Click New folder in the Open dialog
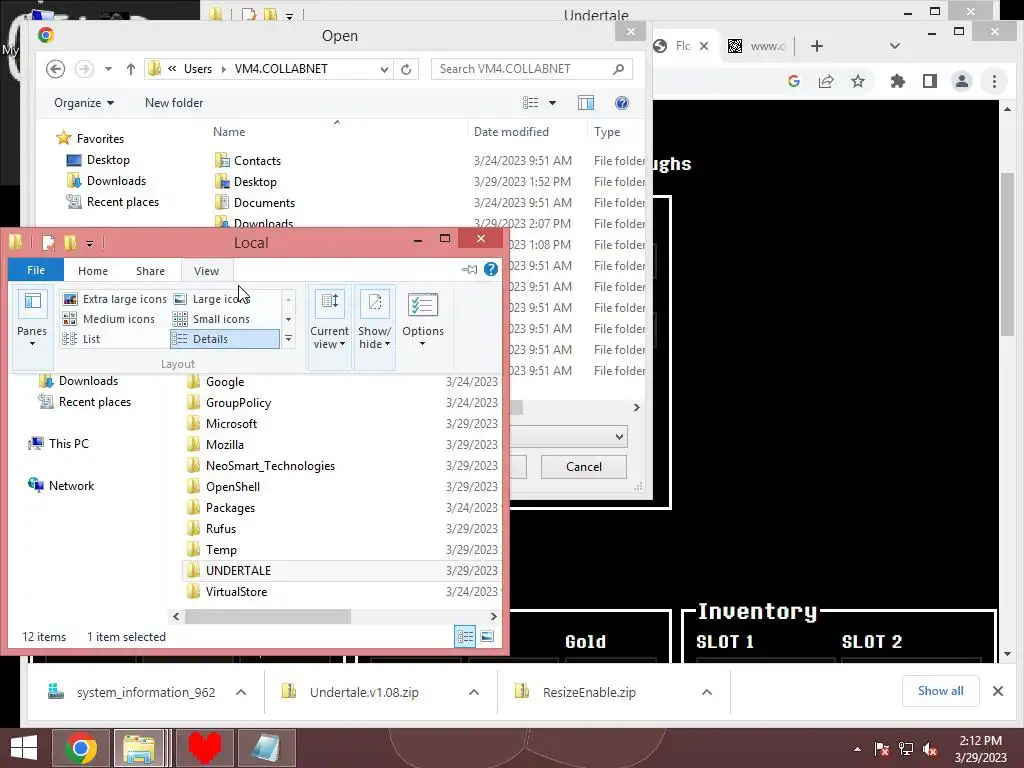The width and height of the screenshot is (1024, 768). click(x=174, y=103)
